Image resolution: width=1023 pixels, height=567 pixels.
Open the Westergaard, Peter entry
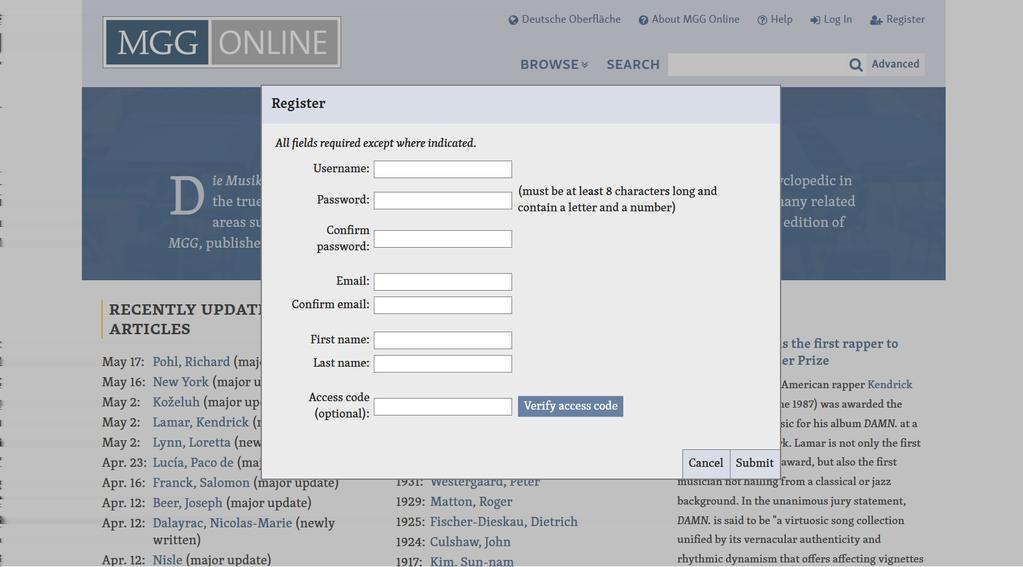pos(485,483)
